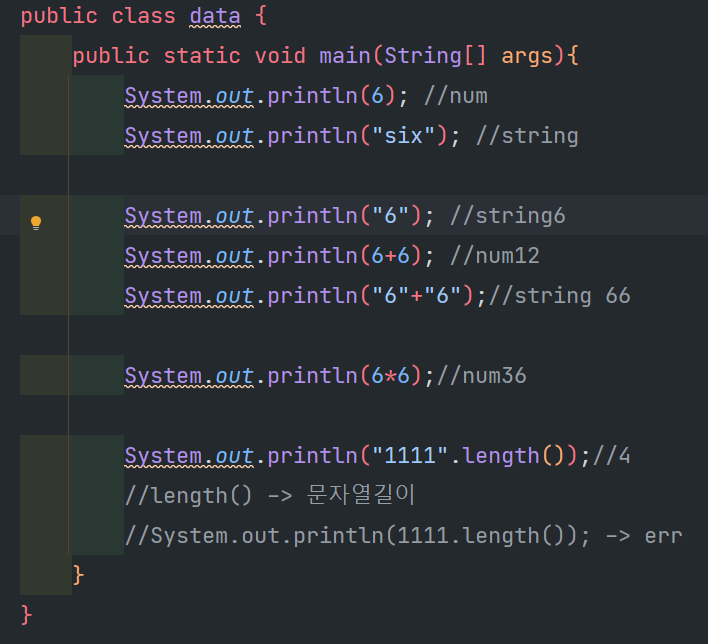Click the '//4' comment
The image size is (708, 644).
tap(612, 455)
